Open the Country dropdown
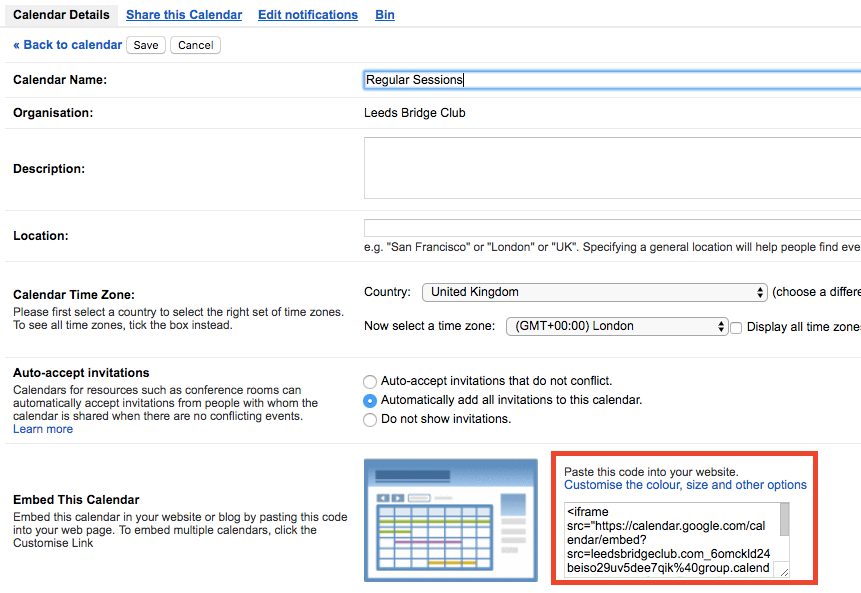Image resolution: width=861 pixels, height=593 pixels. click(595, 292)
